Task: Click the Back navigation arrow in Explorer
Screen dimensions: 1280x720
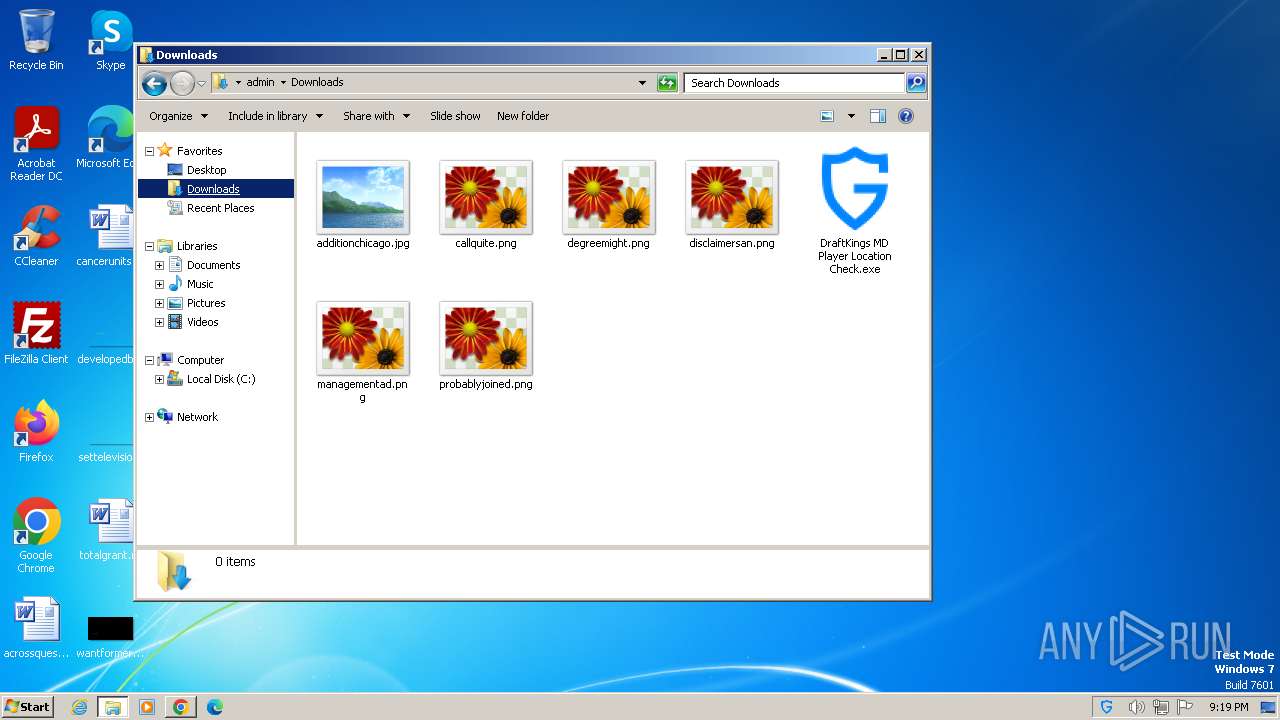Action: tap(154, 83)
